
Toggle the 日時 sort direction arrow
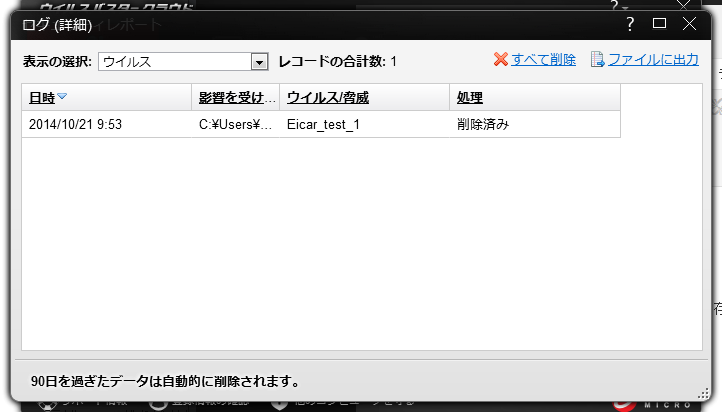[62, 97]
